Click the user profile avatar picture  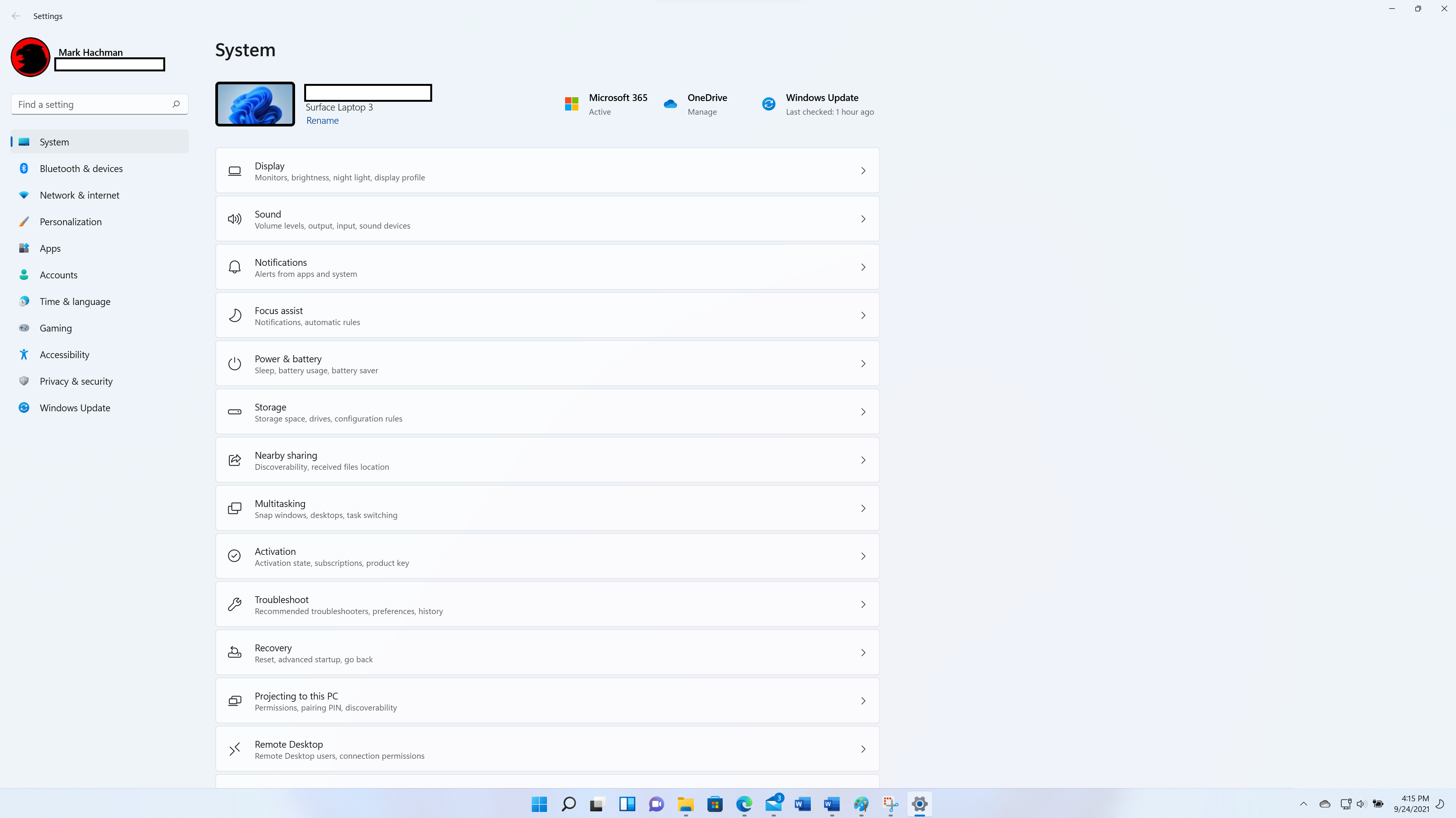(30, 57)
